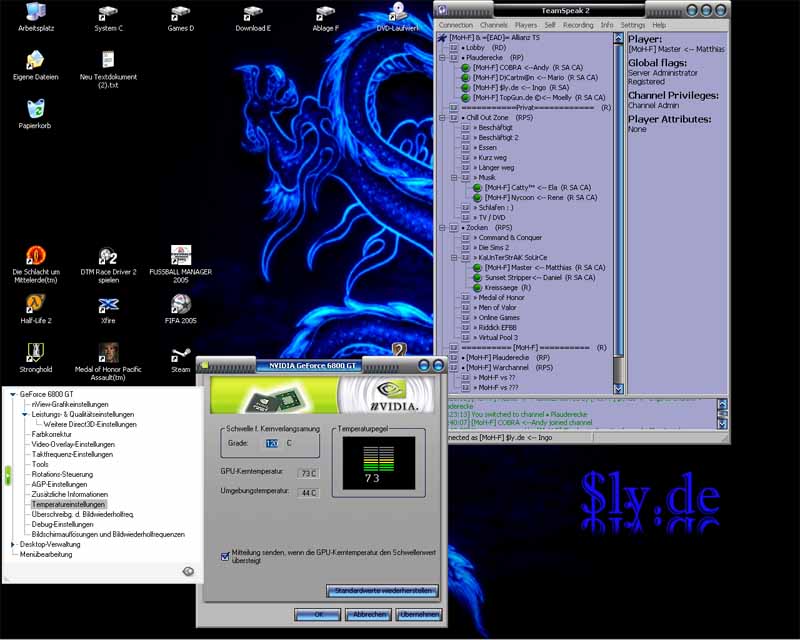This screenshot has height=640, width=800.
Task: Collapse the GeForce 6800 GT tree node
Action: coord(13,394)
